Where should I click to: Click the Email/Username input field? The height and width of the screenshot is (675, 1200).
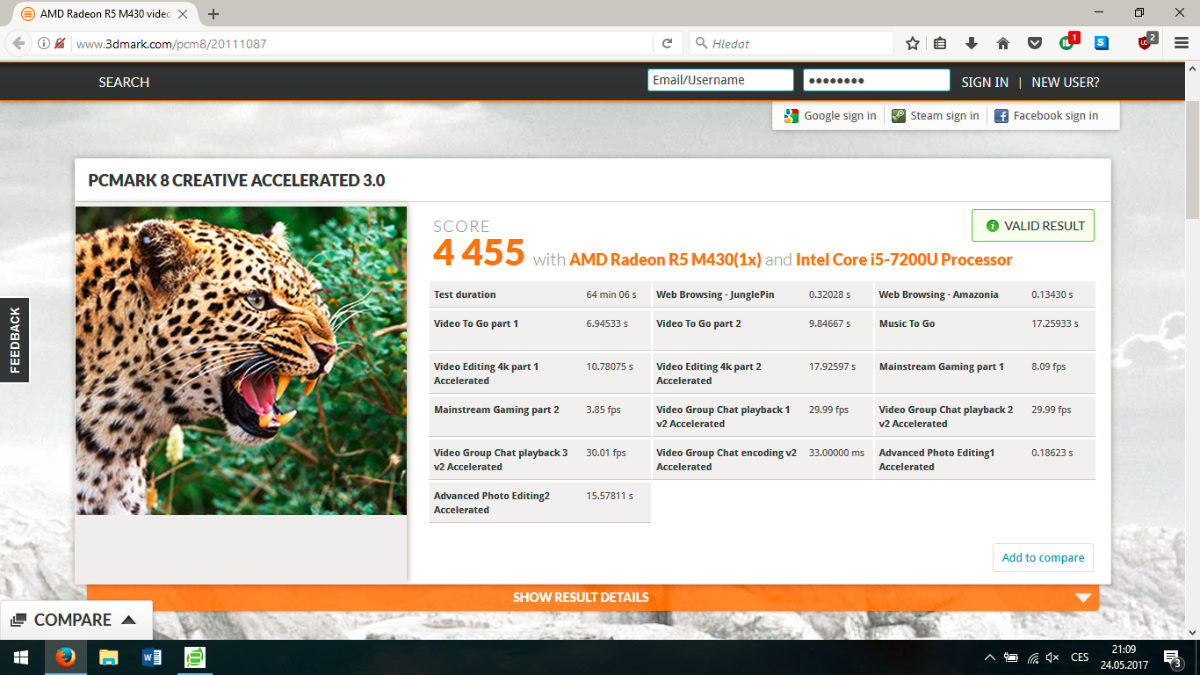(720, 80)
